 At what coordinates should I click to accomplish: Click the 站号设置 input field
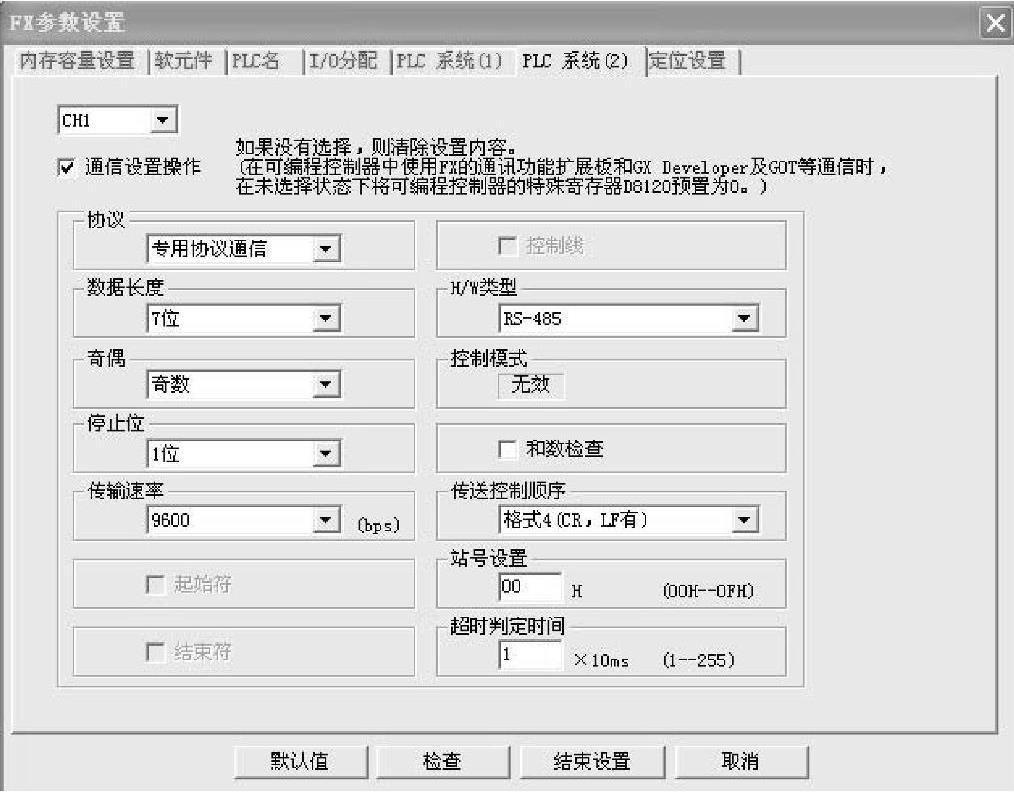(530, 587)
